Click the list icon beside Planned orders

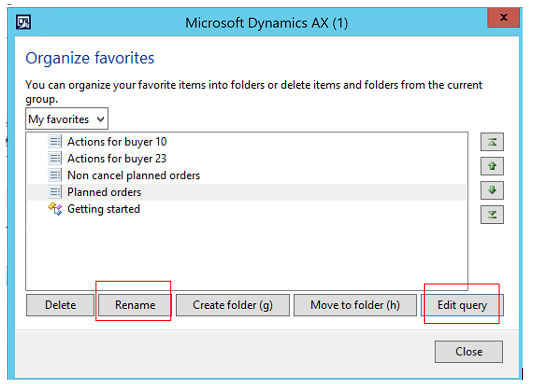point(55,192)
